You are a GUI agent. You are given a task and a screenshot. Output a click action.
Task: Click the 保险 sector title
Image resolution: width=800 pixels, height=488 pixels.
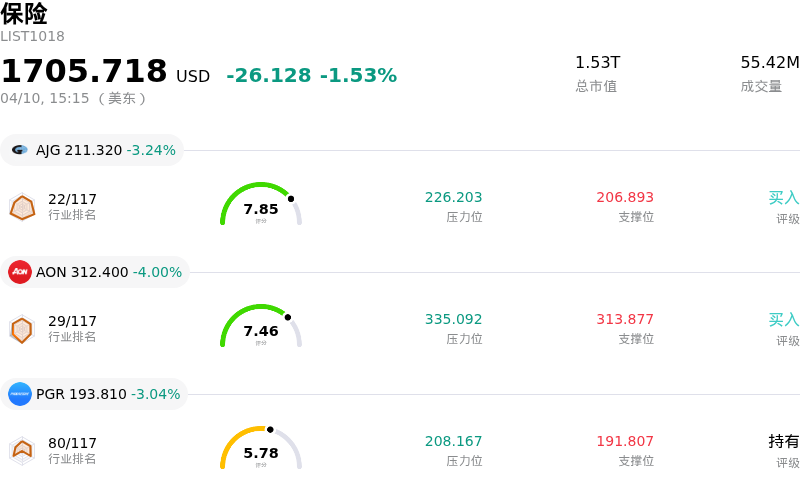(x=24, y=14)
